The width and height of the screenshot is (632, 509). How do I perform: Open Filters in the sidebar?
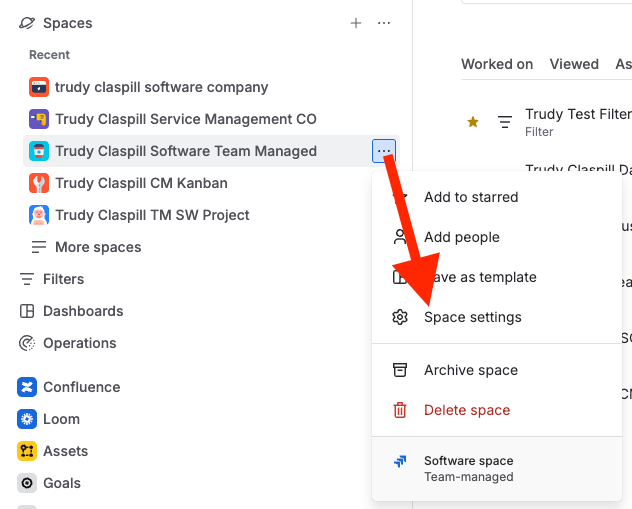click(x=63, y=279)
